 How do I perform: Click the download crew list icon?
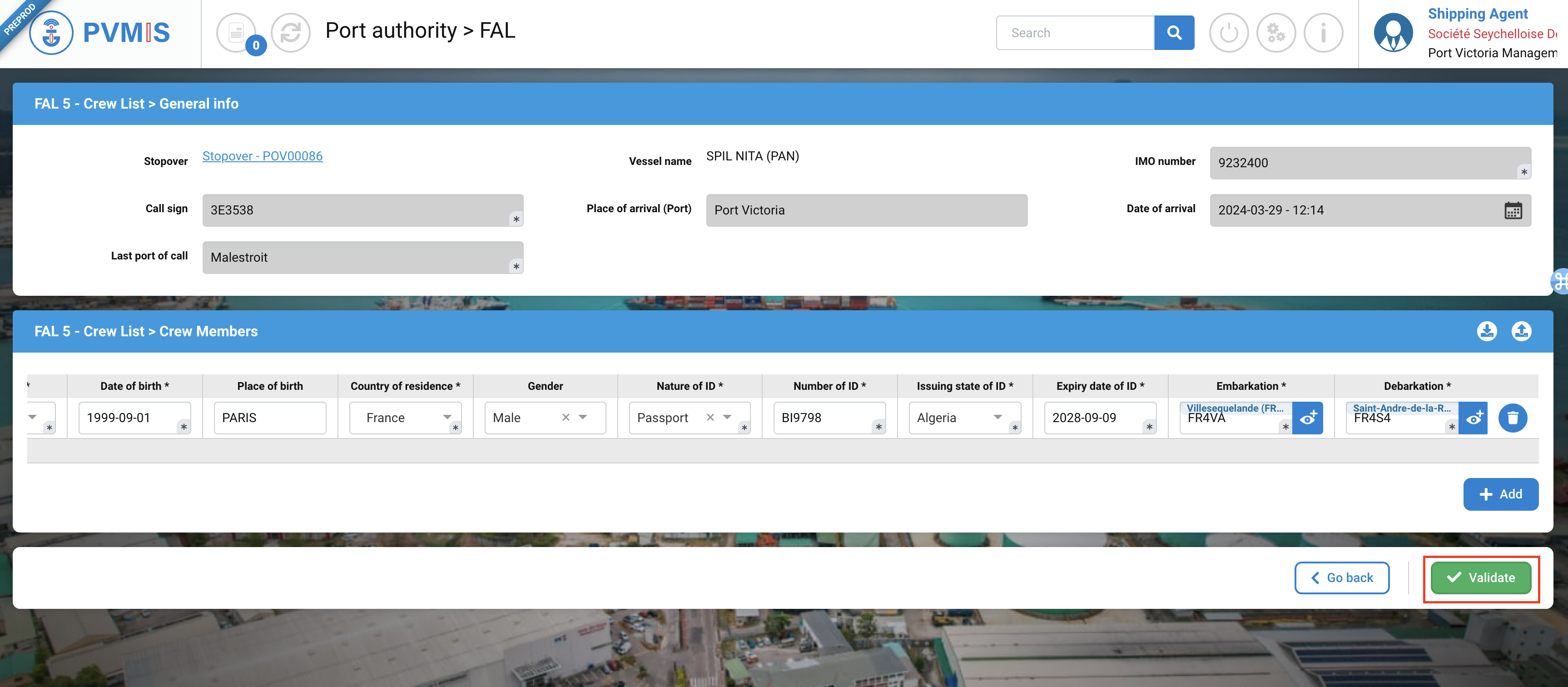point(1486,331)
